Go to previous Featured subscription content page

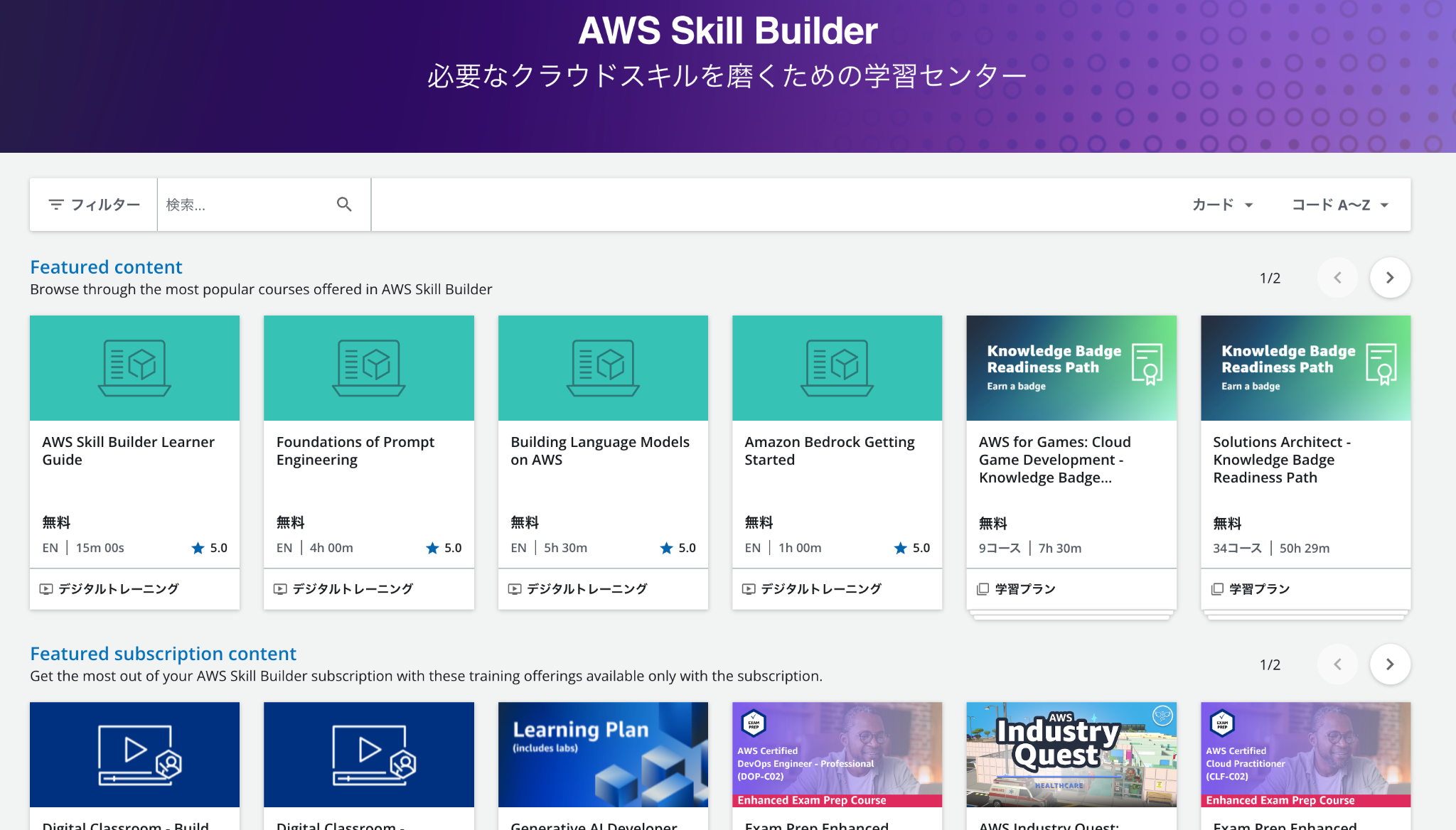point(1337,664)
